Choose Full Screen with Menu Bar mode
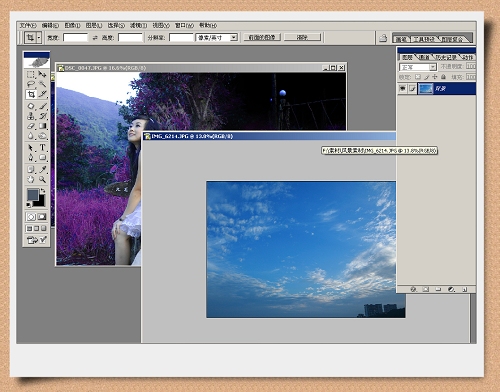 pyautogui.click(x=36, y=229)
